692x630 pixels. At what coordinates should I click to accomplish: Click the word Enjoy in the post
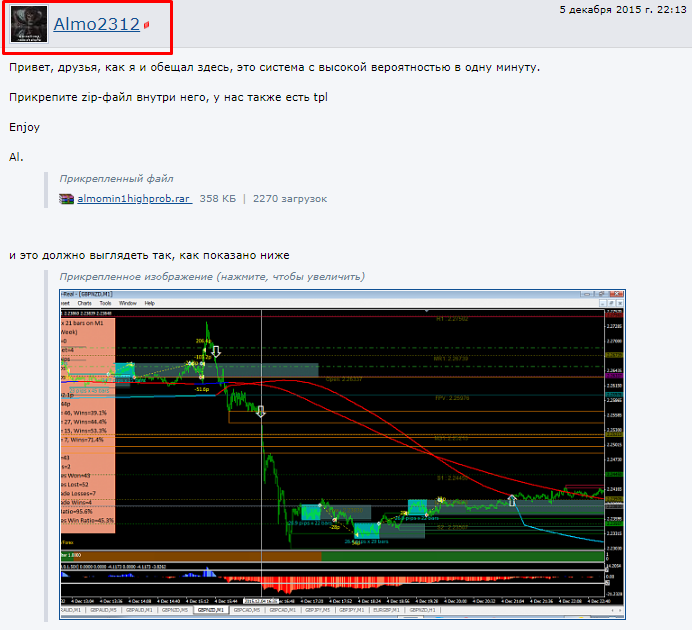pyautogui.click(x=24, y=128)
